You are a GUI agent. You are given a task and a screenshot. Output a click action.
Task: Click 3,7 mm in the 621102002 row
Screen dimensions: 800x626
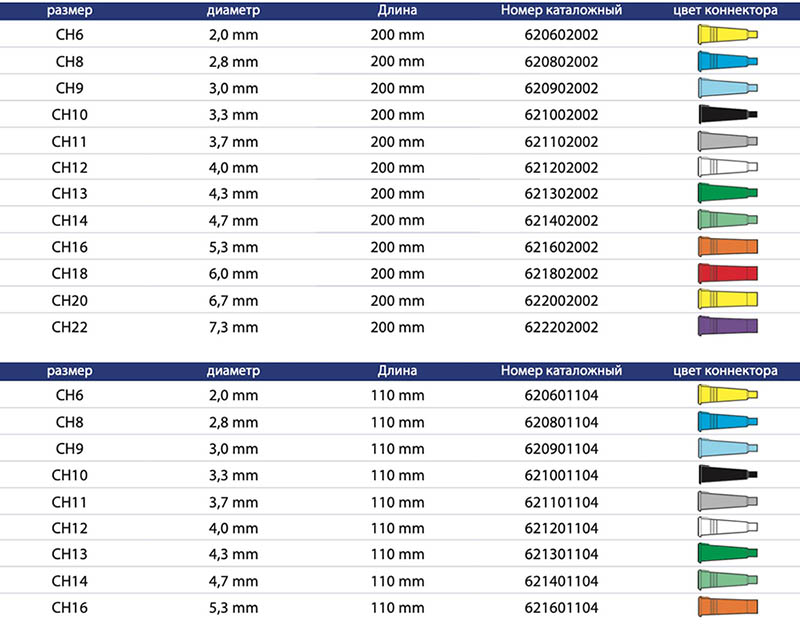click(x=233, y=142)
